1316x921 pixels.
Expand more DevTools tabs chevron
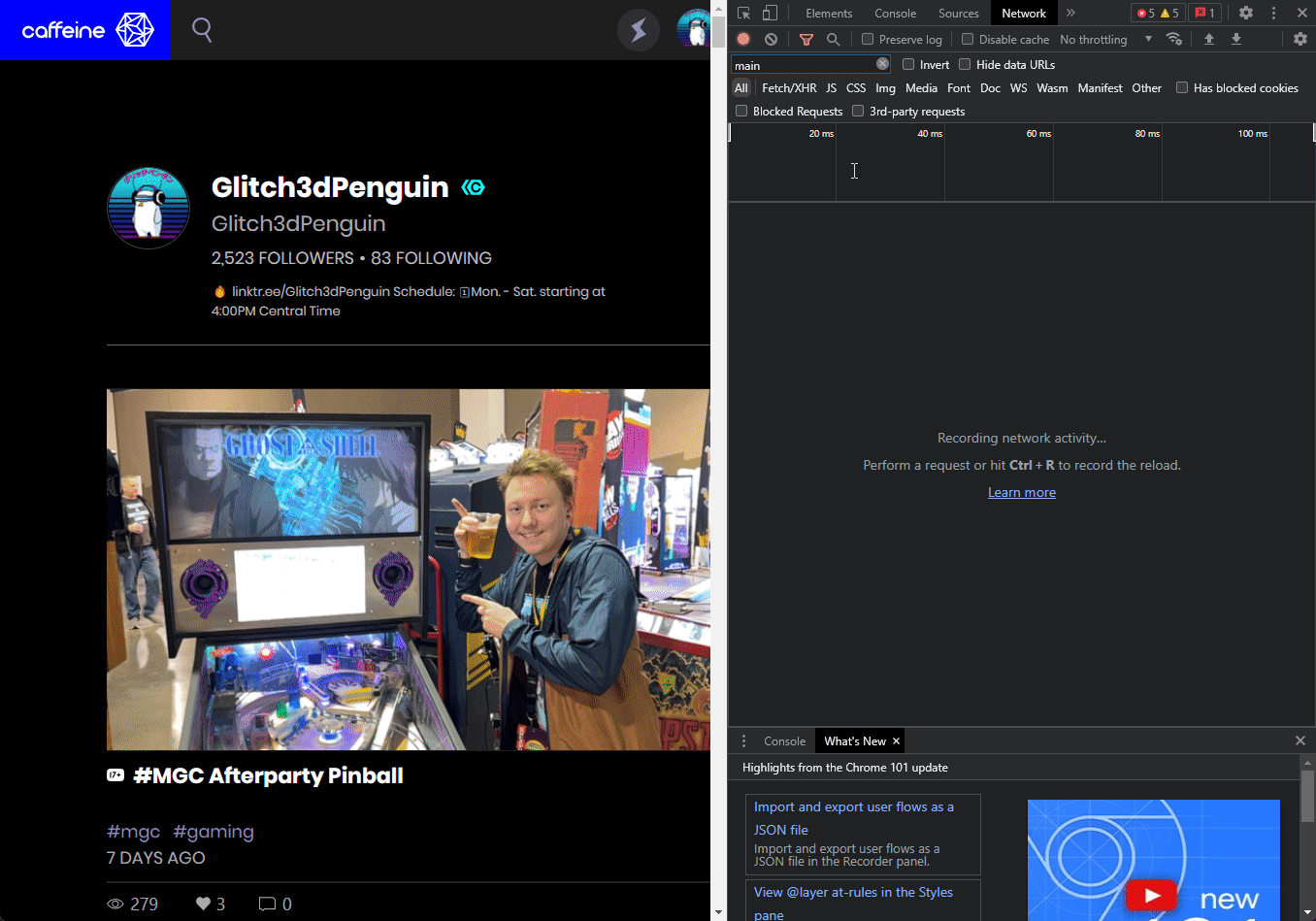pyautogui.click(x=1070, y=13)
